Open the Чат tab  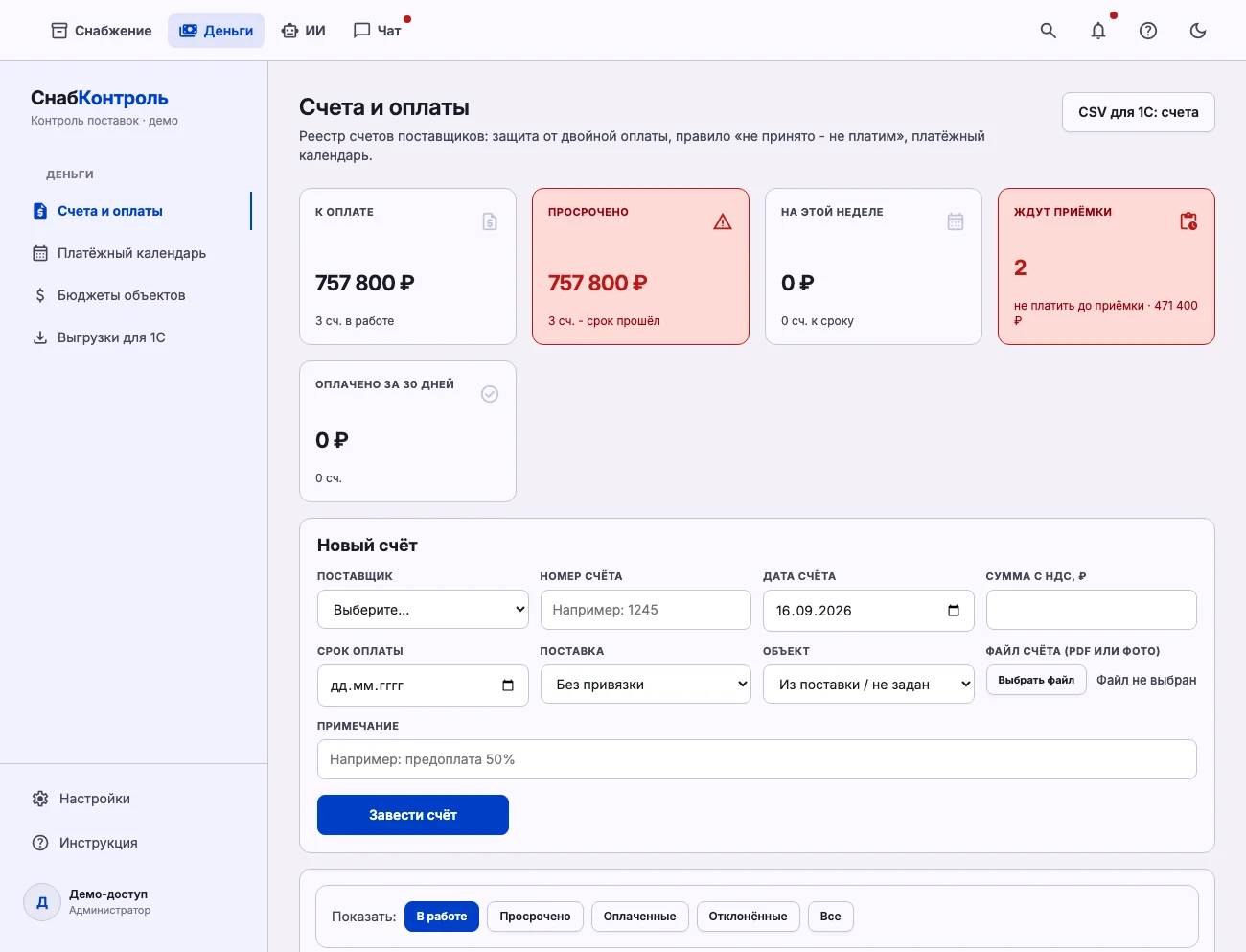378,31
